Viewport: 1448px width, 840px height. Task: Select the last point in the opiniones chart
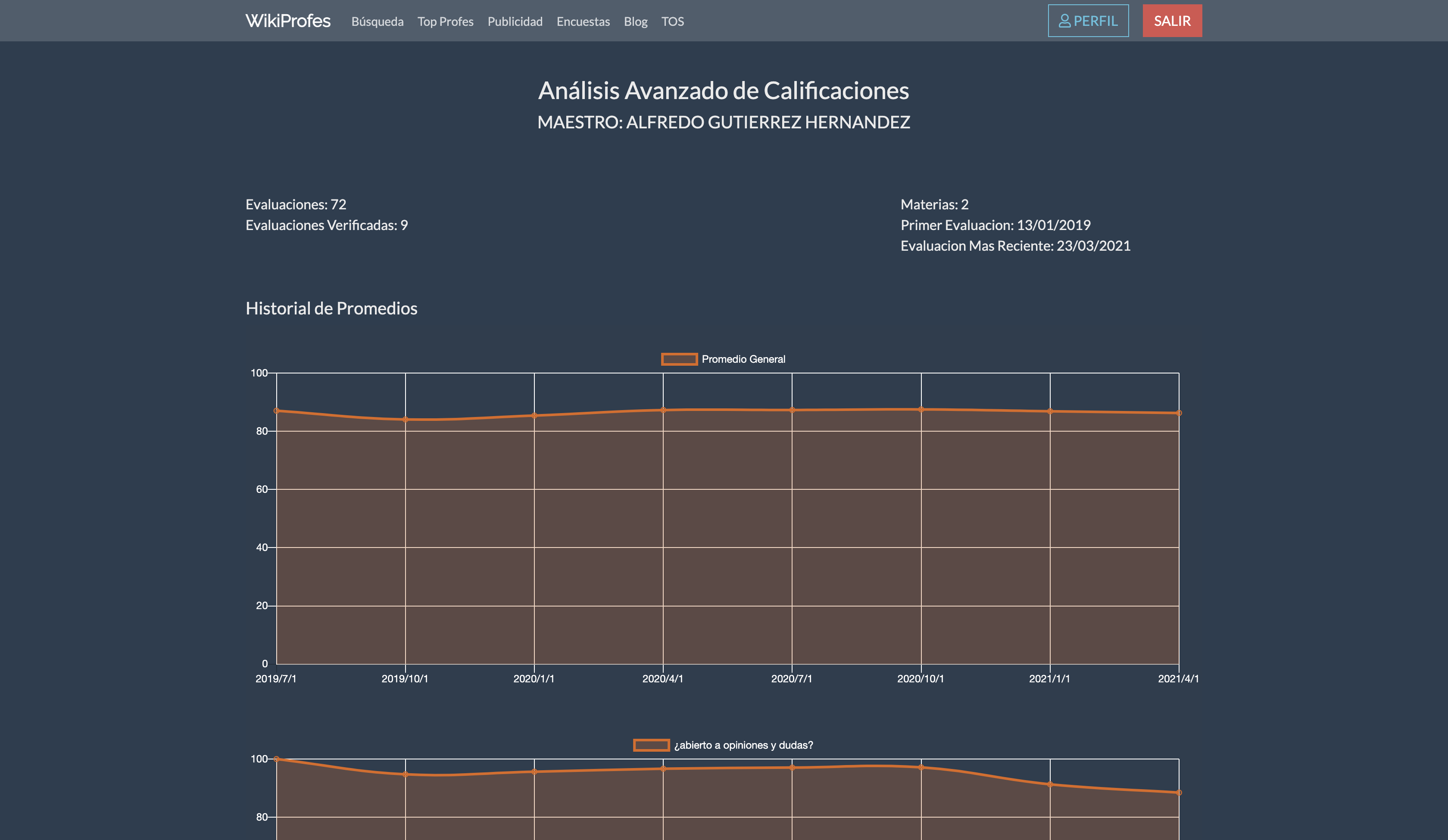click(1179, 792)
